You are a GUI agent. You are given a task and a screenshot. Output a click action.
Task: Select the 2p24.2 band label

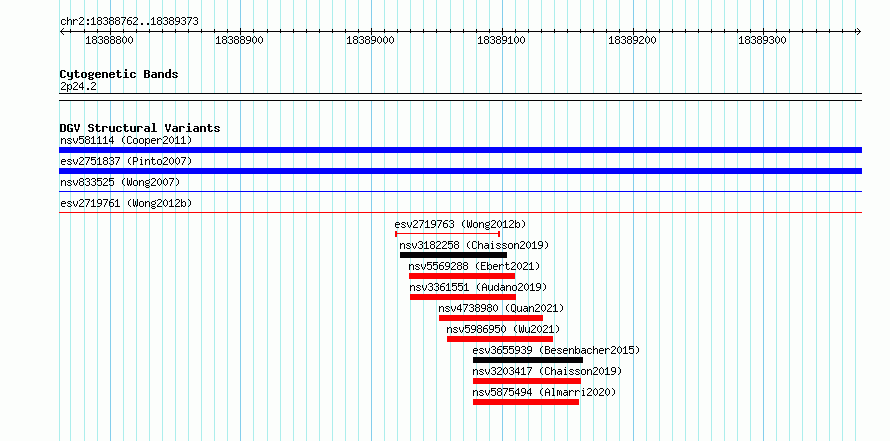[x=78, y=87]
